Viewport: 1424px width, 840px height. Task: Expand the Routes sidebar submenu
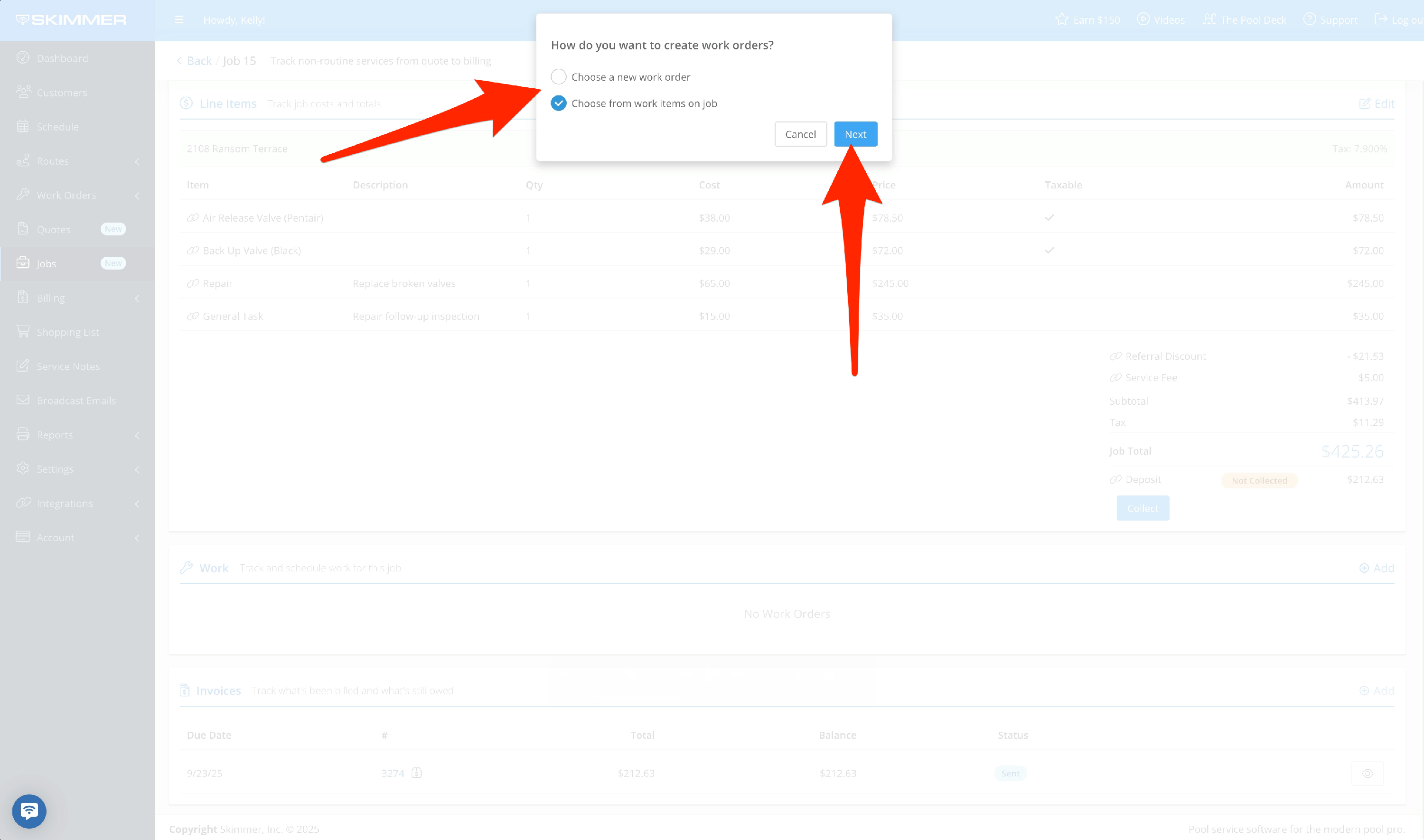(x=136, y=161)
